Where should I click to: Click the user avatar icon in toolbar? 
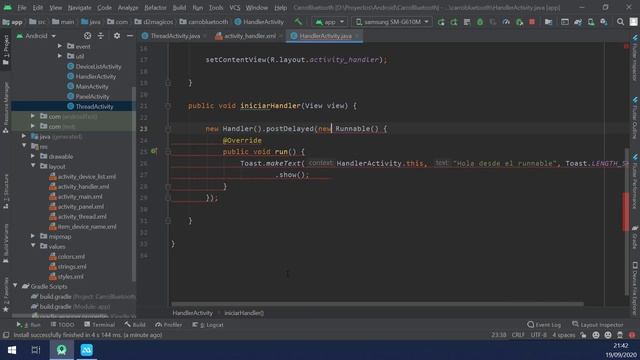coord(633,22)
